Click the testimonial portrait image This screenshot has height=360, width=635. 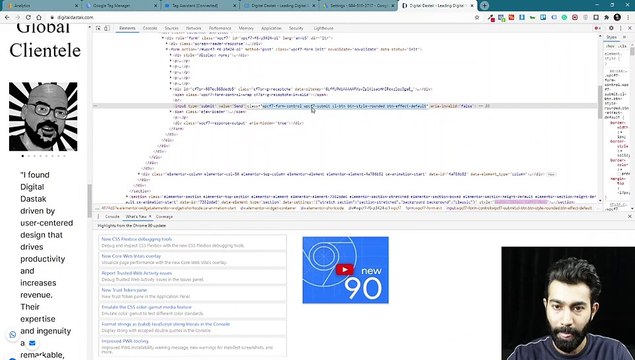coord(43,117)
